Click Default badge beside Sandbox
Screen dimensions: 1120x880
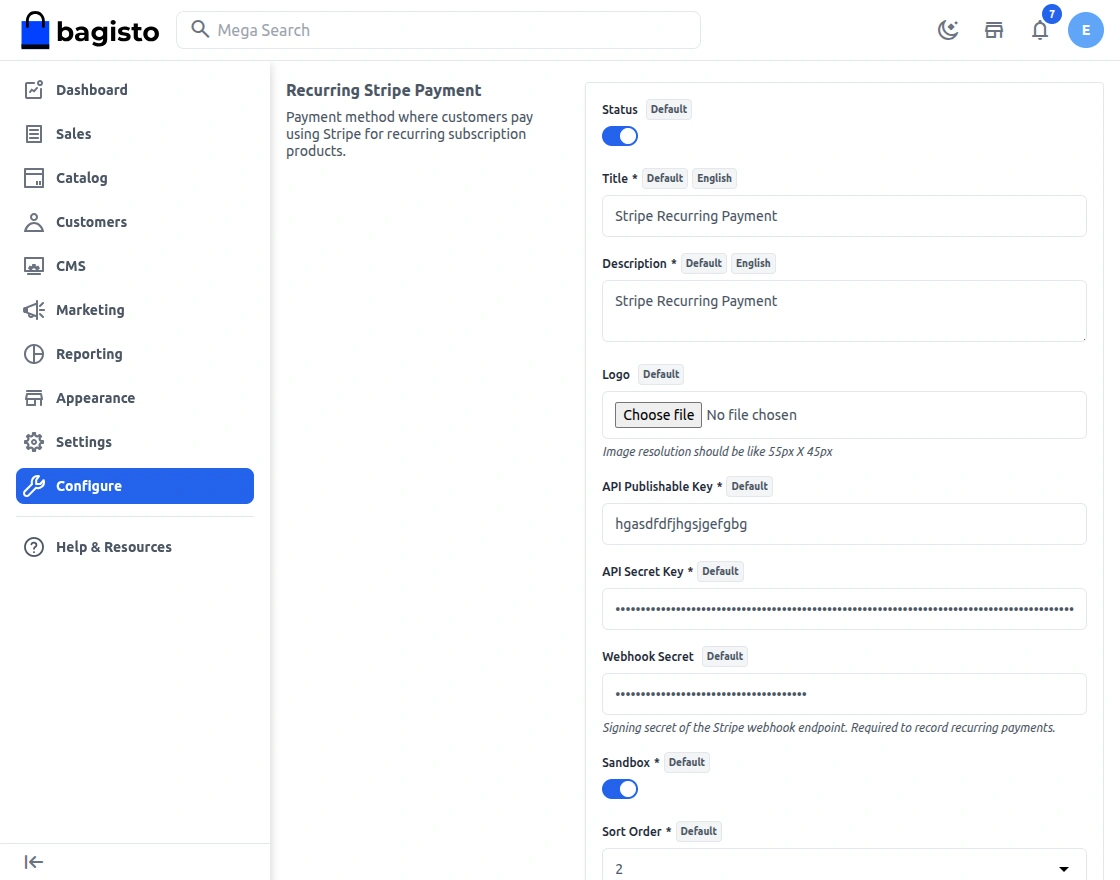click(686, 762)
